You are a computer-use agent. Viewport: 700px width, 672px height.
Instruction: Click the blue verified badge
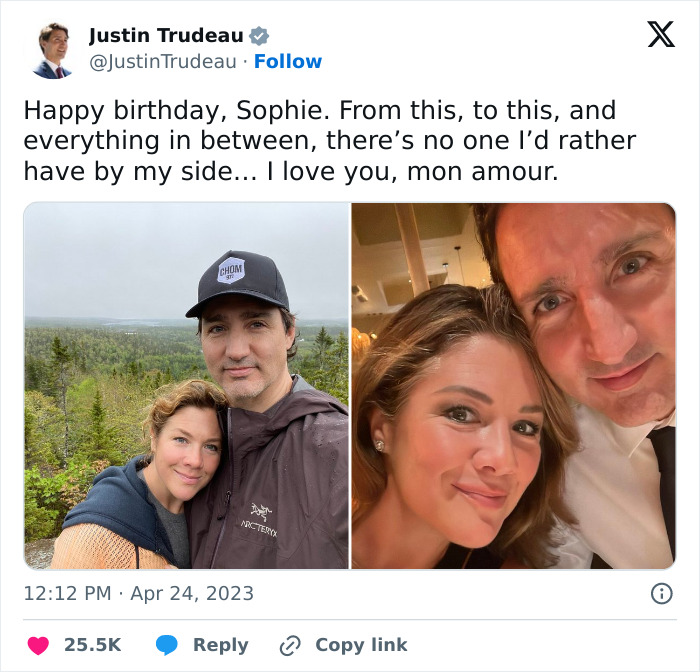tap(259, 36)
